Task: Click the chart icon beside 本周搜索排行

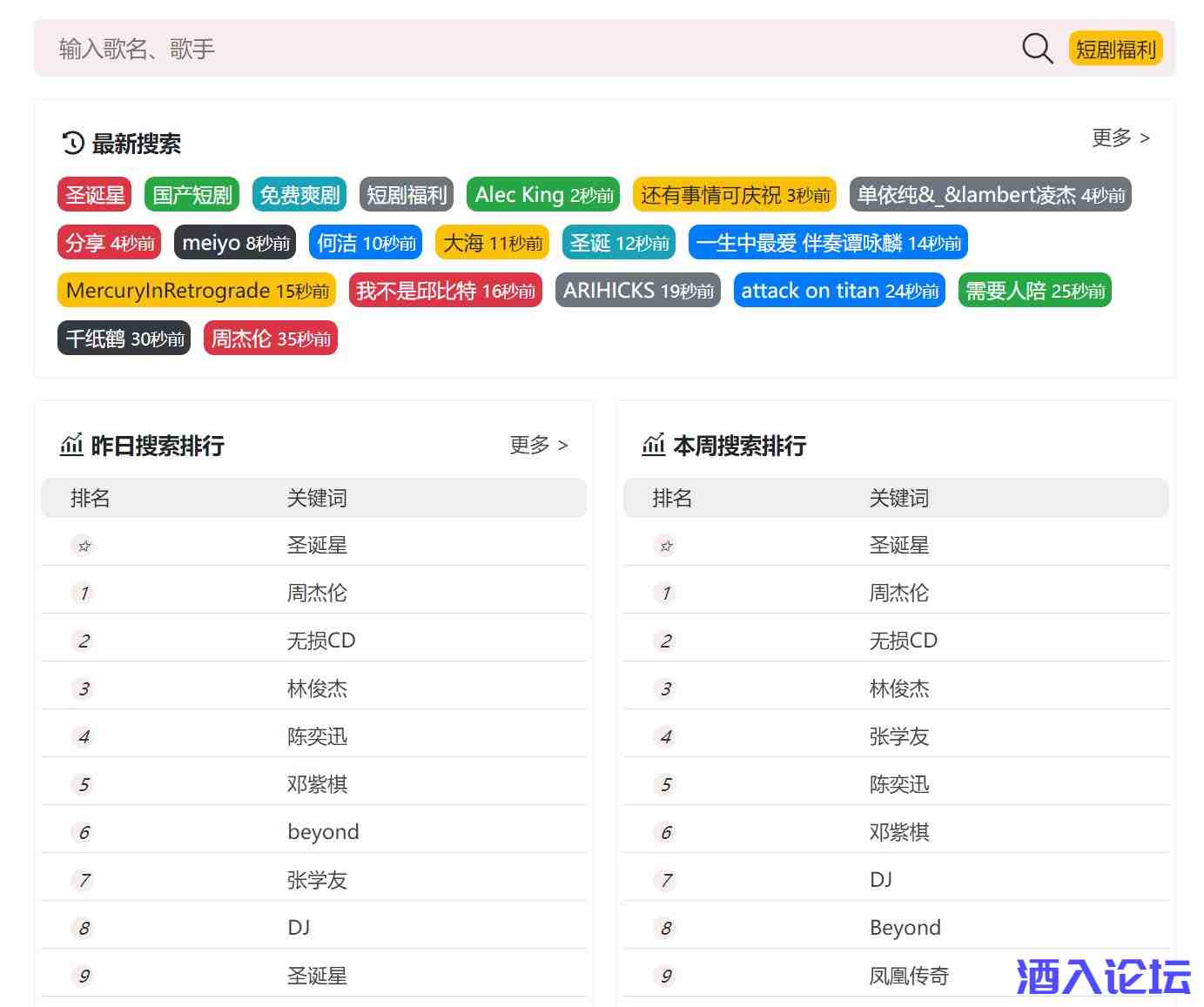Action: pyautogui.click(x=653, y=445)
